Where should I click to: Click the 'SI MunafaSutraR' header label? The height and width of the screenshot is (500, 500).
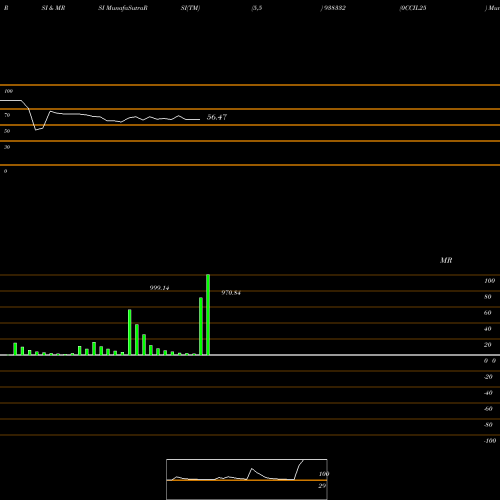123,8
